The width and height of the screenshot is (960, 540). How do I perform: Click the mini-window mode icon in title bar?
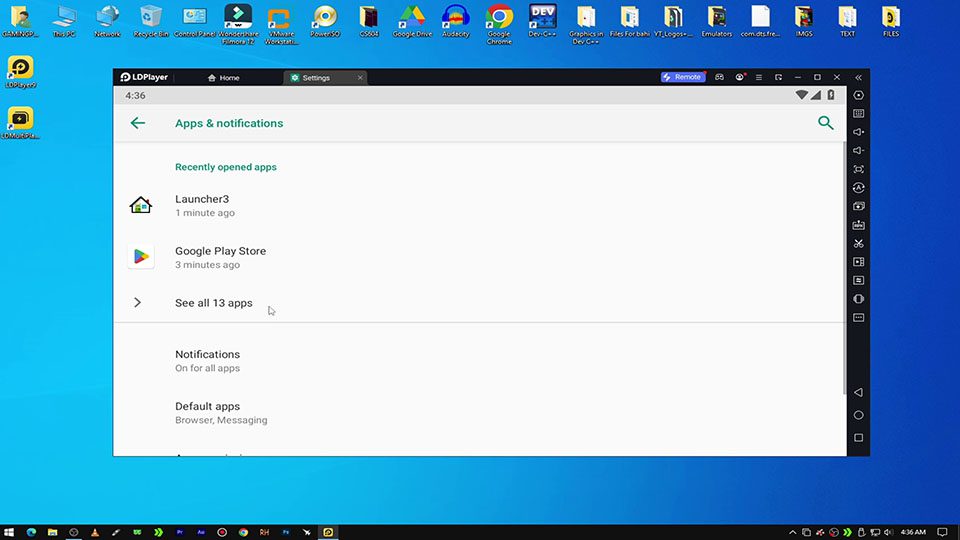point(778,77)
